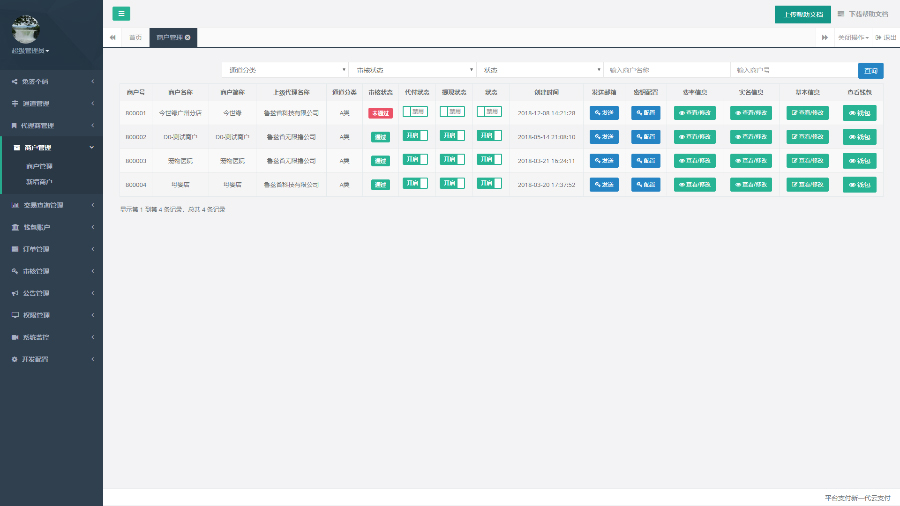The height and width of the screenshot is (506, 900).
Task: Click the green 上传帮助文档 button
Action: tap(802, 14)
